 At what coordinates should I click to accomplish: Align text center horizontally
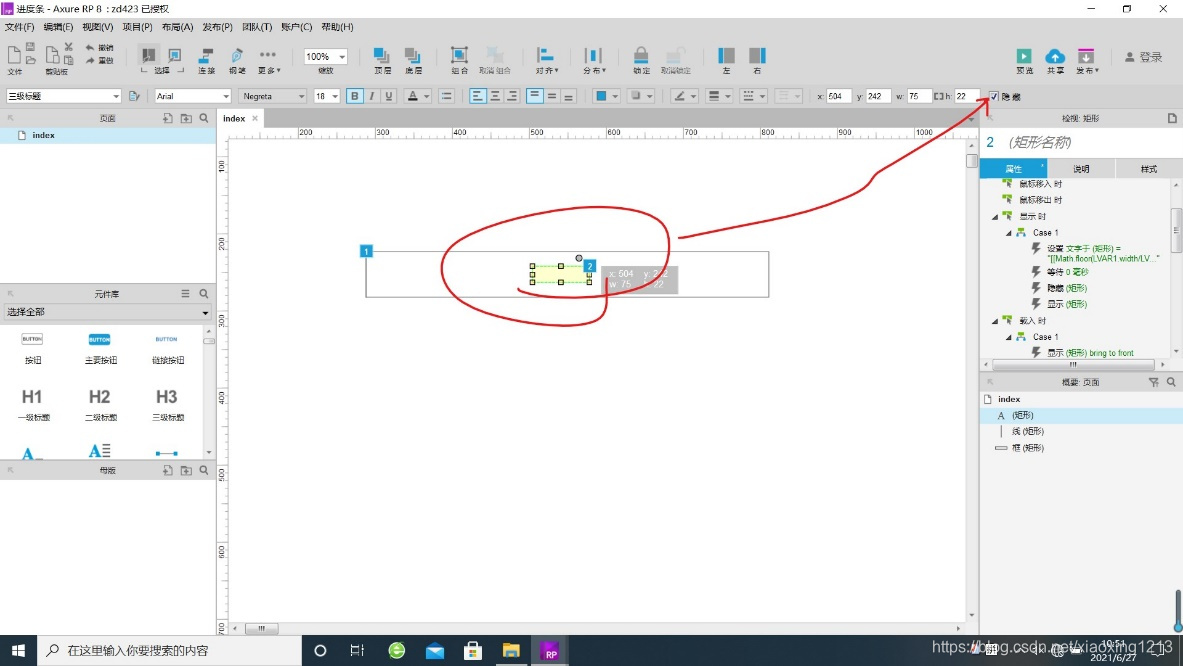[495, 96]
